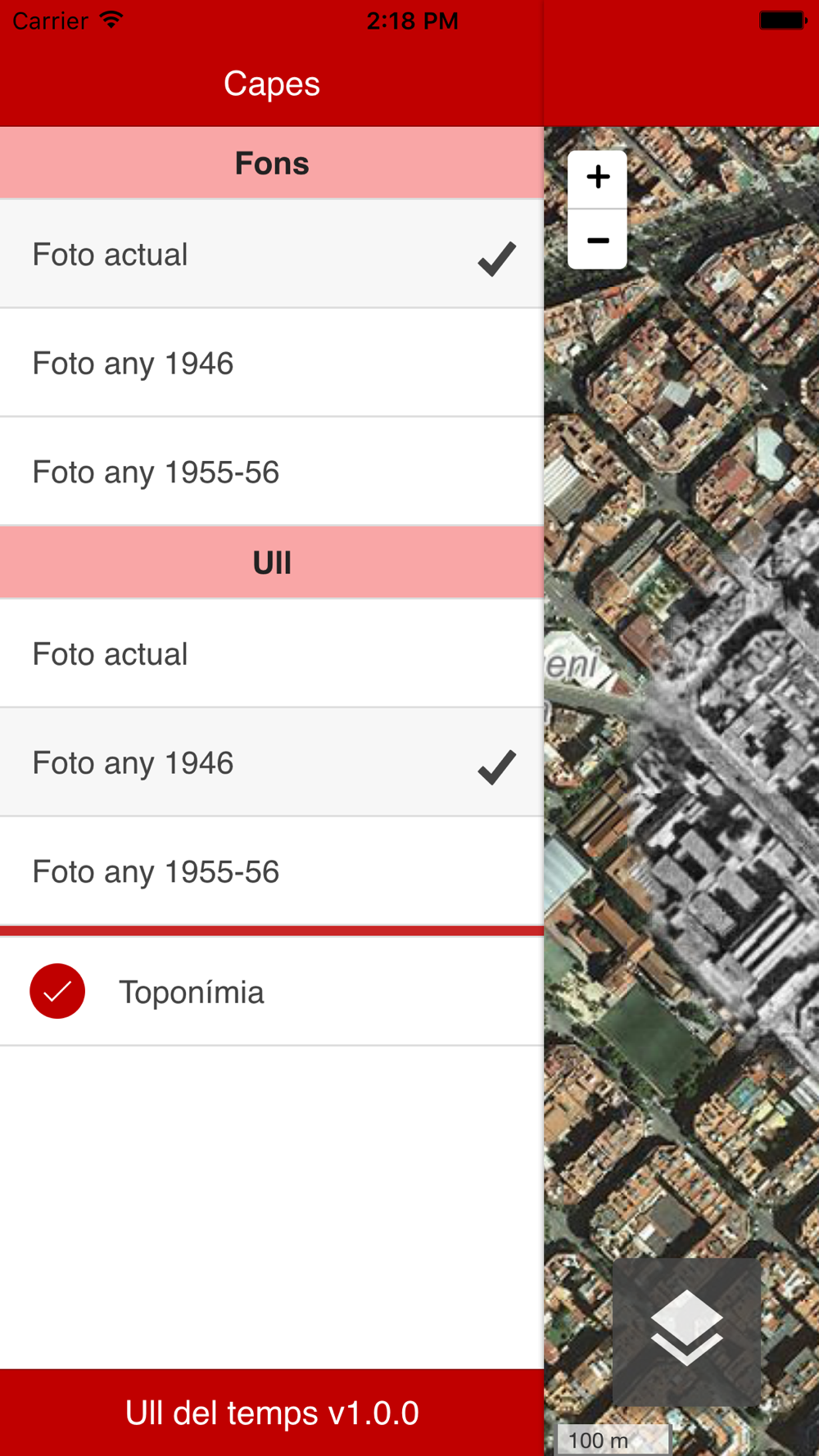Select Foto any 1955-56 under Fons
This screenshot has height=1456, width=819.
point(272,472)
